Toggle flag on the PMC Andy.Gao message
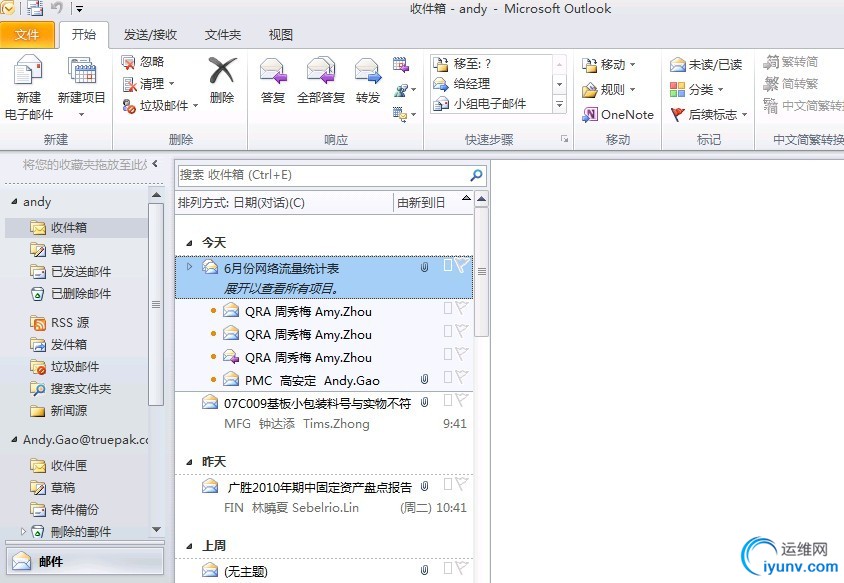844x583 pixels. click(x=462, y=377)
